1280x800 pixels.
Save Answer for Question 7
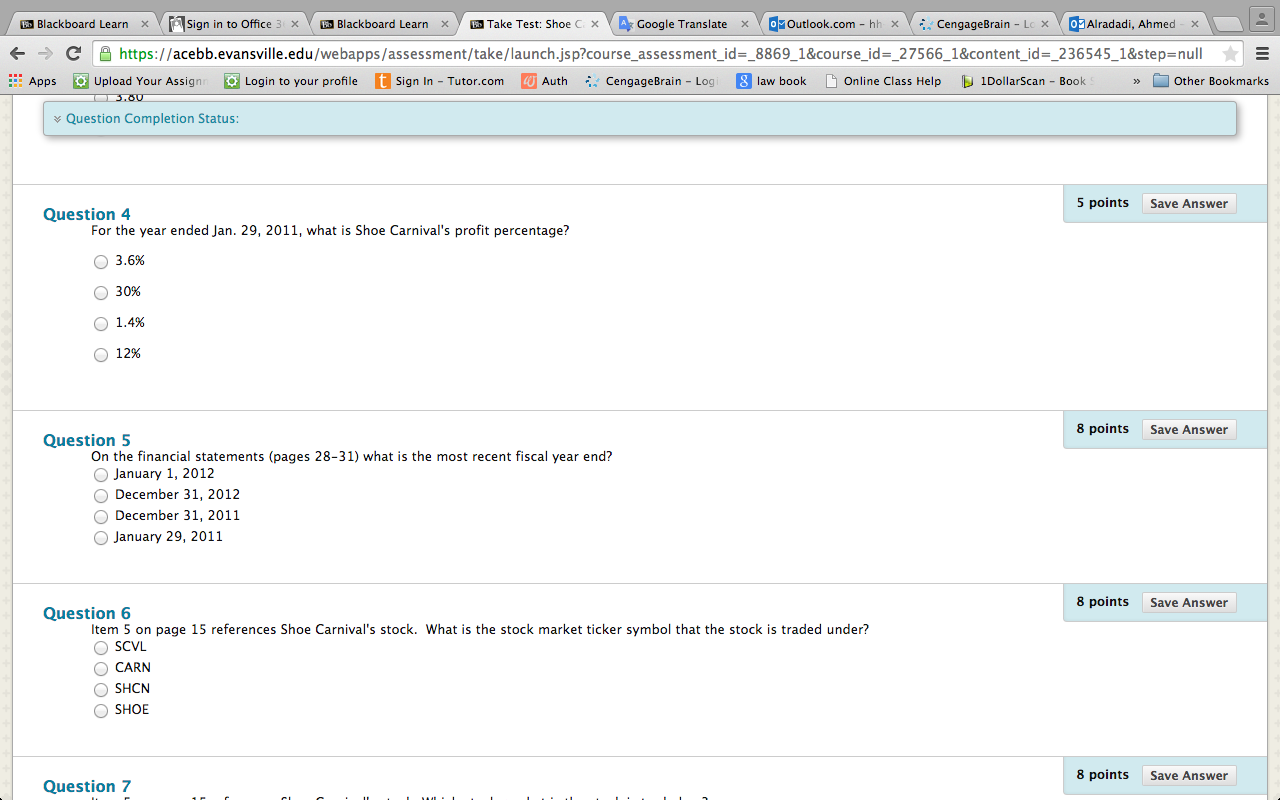point(1189,776)
